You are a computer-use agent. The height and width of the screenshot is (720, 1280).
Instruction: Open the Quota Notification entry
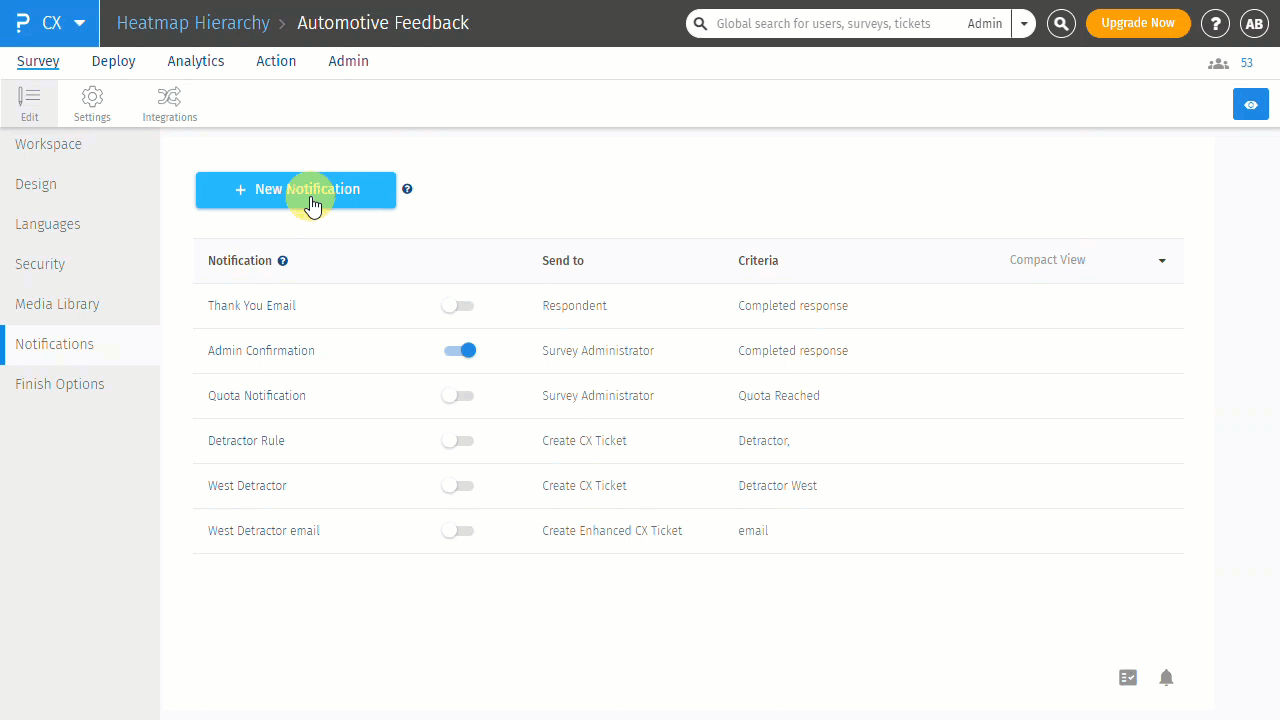point(257,396)
